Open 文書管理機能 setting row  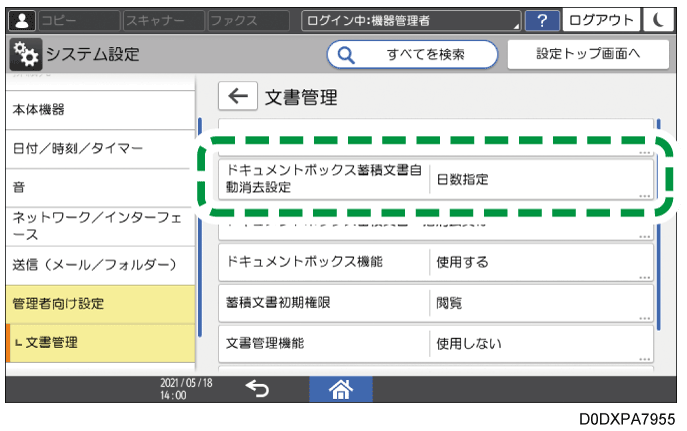[436, 343]
